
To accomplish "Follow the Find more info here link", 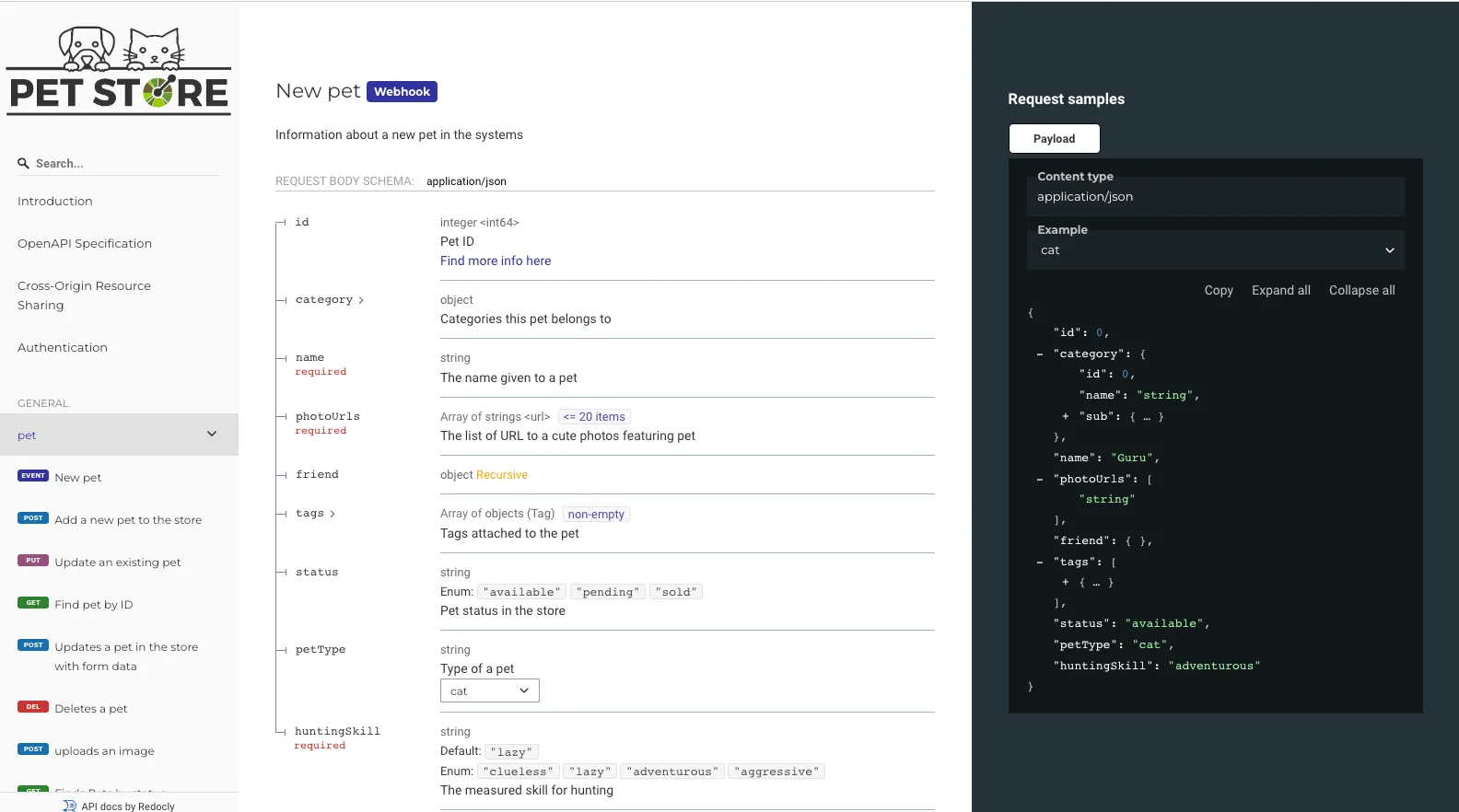I will [x=496, y=261].
